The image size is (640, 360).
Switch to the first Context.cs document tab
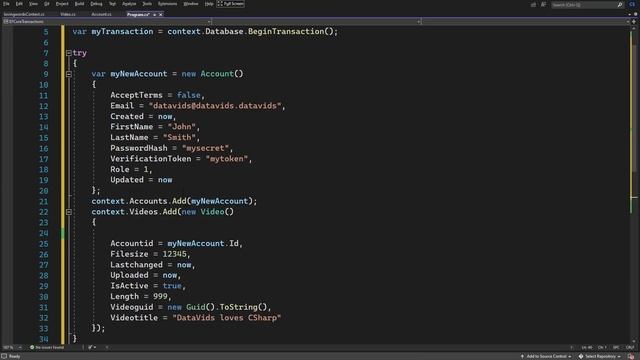24,14
